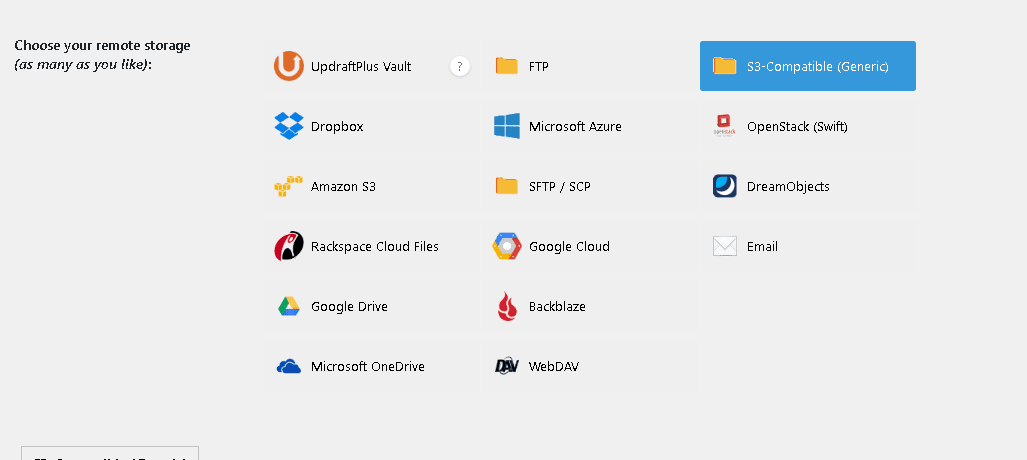Pick the Rackspace Cloud Files label

pos(375,246)
